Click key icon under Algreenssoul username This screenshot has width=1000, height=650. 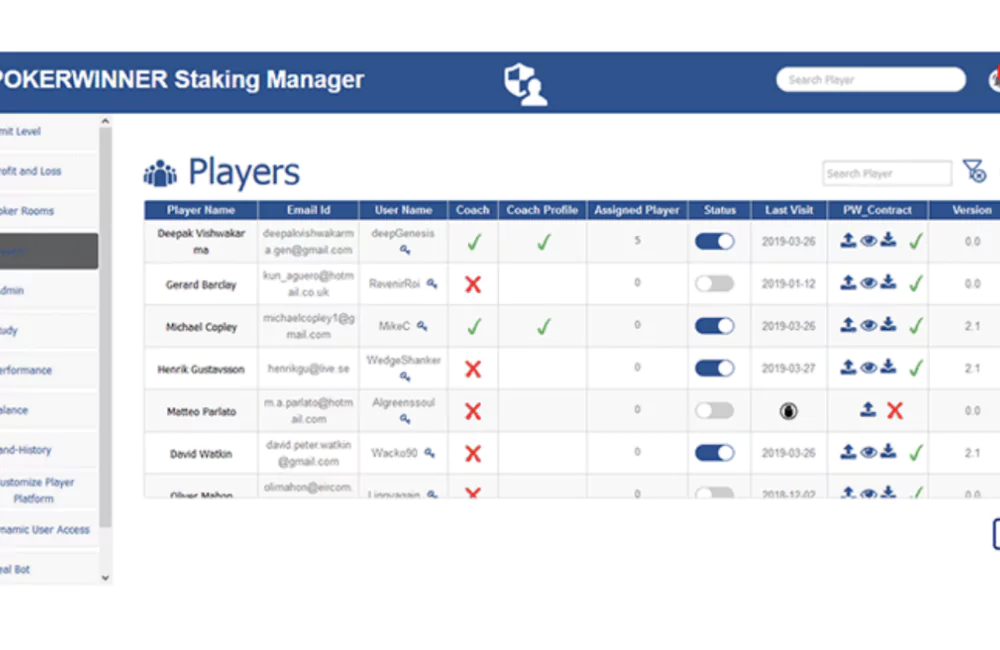(x=405, y=419)
